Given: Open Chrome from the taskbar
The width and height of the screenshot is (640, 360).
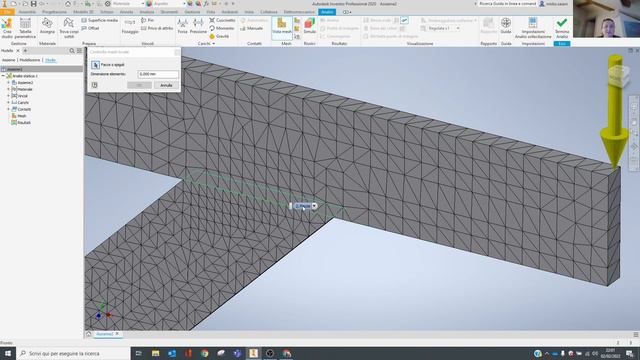Looking at the screenshot, I should tap(204, 353).
